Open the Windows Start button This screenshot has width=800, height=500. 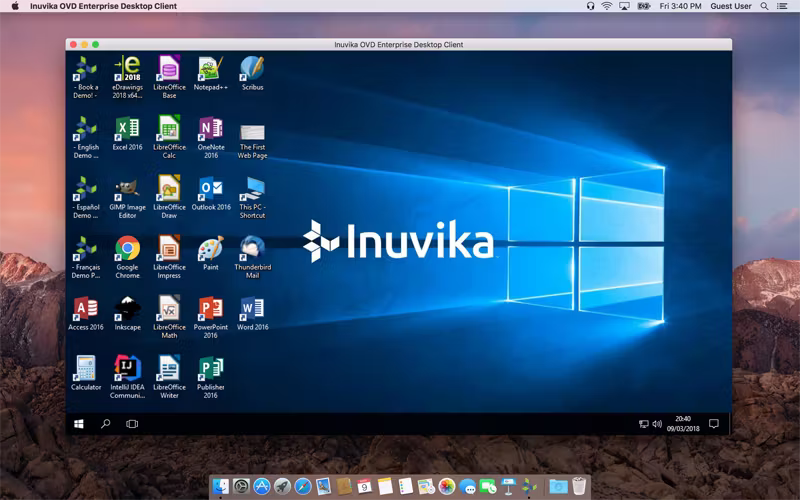79,424
